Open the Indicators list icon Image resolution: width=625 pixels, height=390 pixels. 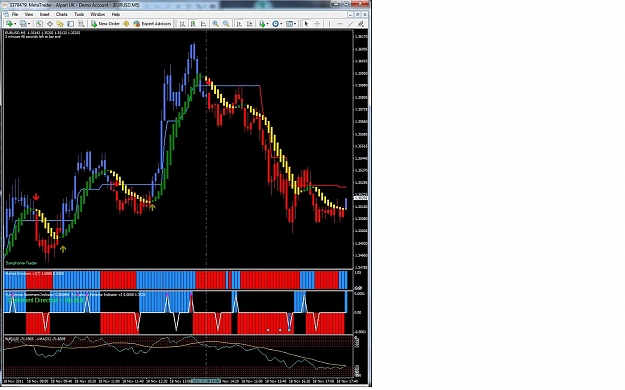coord(261,24)
